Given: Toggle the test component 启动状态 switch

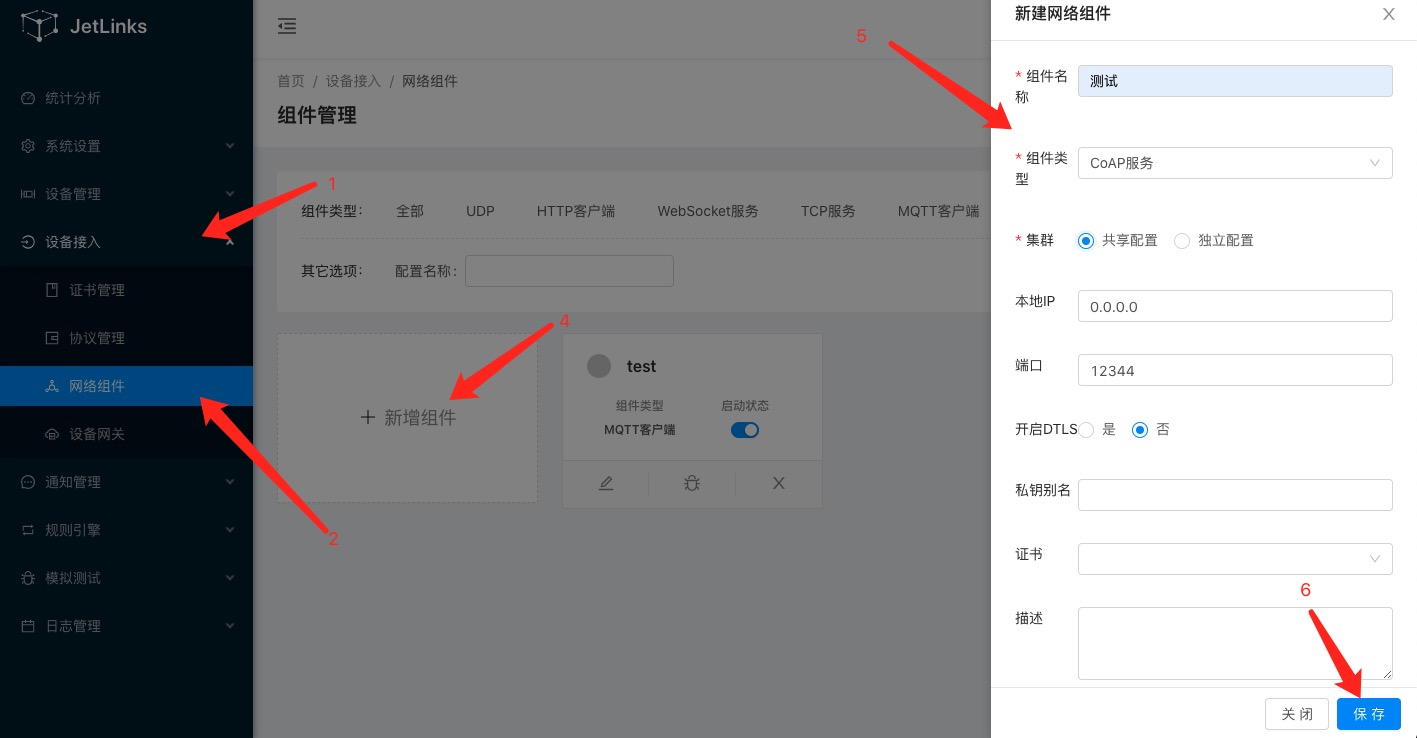Looking at the screenshot, I should click(x=745, y=430).
